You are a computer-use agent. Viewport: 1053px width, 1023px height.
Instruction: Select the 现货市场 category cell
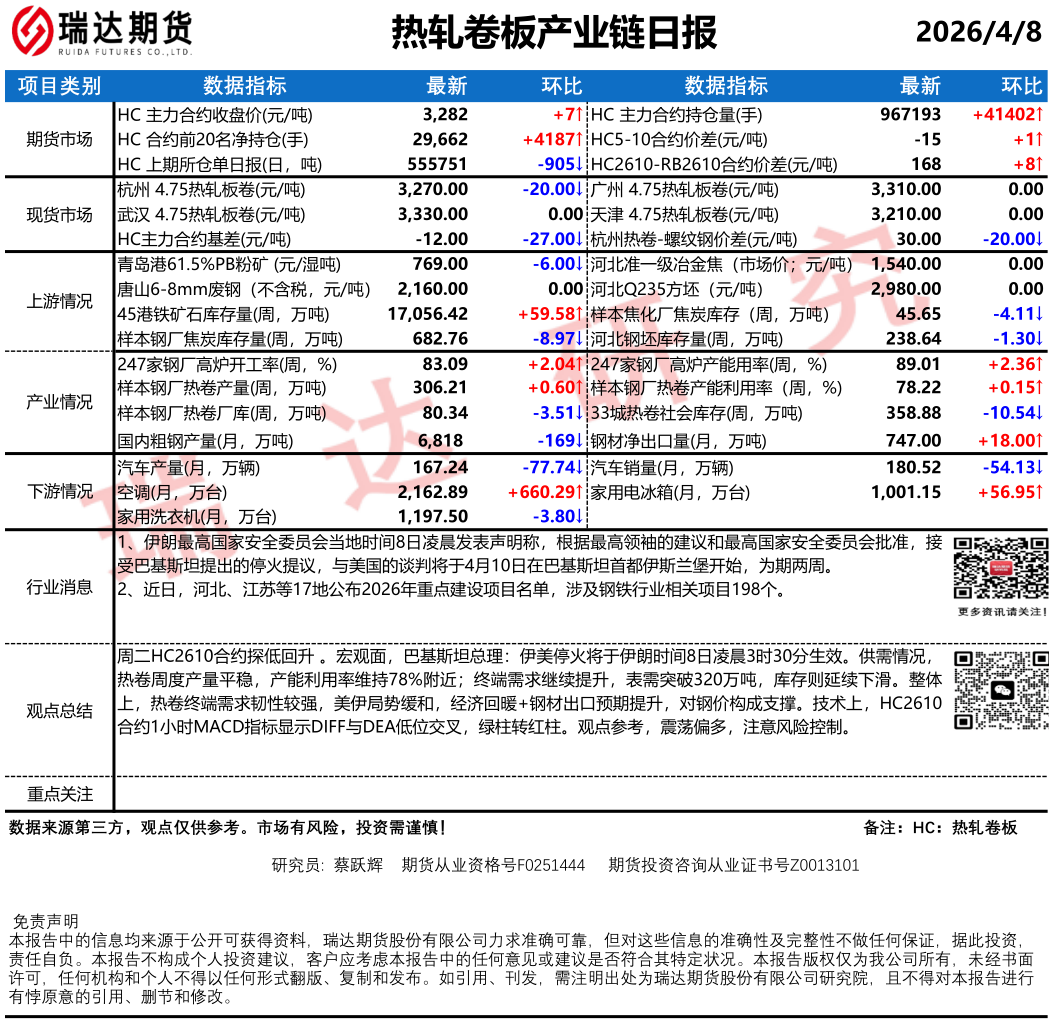click(x=59, y=214)
